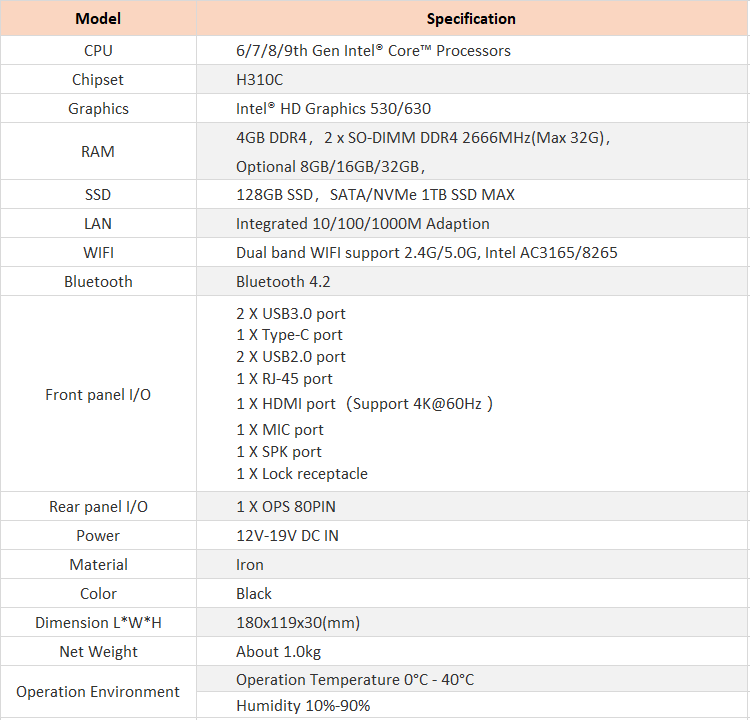Viewport: 750px width, 720px height.
Task: Click "Intel HD Graphics 530/630" value
Action: [x=333, y=109]
